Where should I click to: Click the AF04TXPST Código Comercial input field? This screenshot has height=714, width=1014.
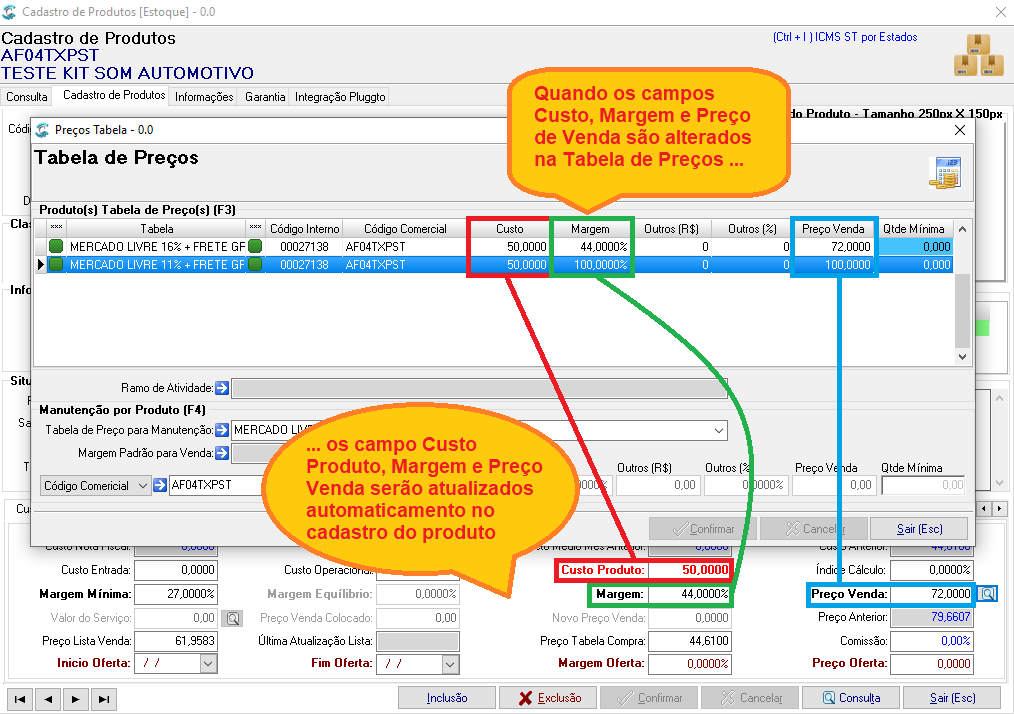pyautogui.click(x=217, y=485)
